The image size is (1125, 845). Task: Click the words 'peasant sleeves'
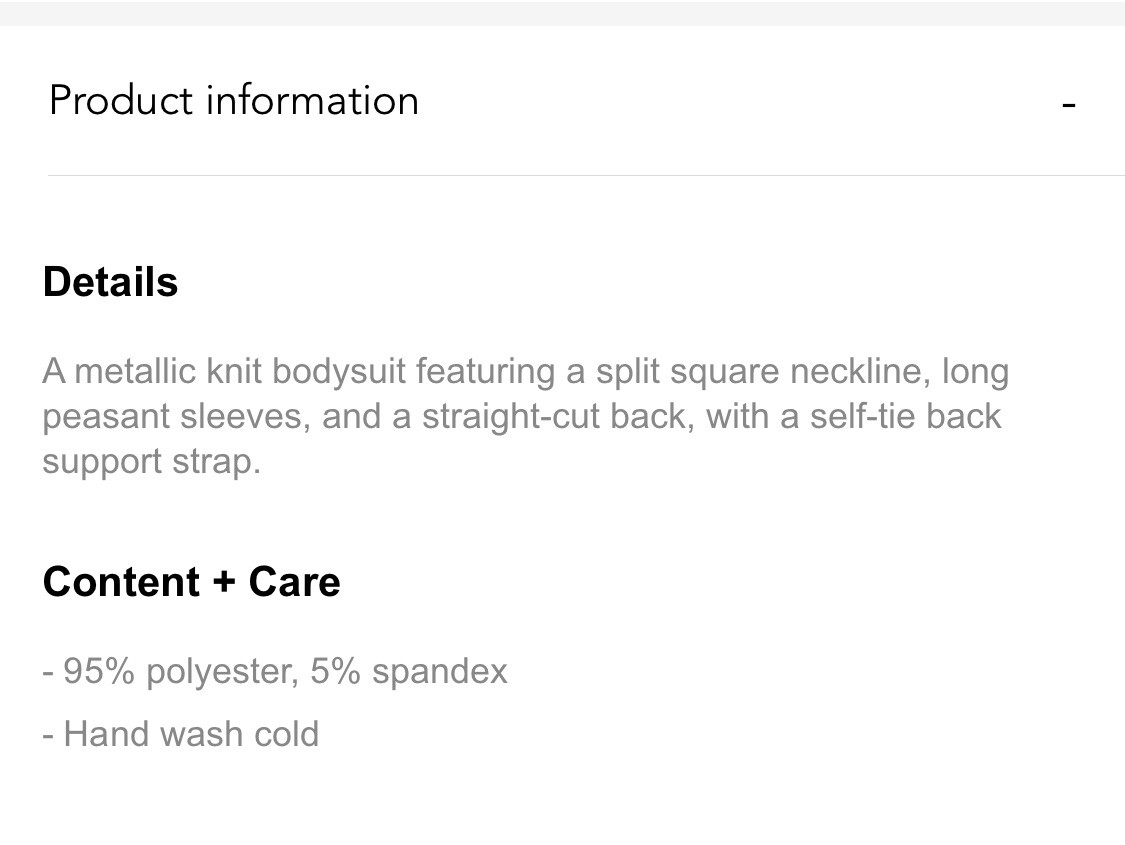tap(176, 417)
